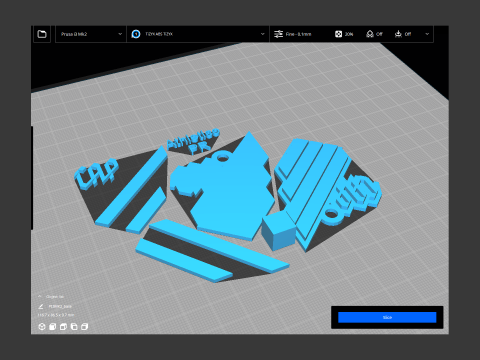The height and width of the screenshot is (360, 480).
Task: Select the small cube model on the plate
Action: pyautogui.click(x=279, y=231)
